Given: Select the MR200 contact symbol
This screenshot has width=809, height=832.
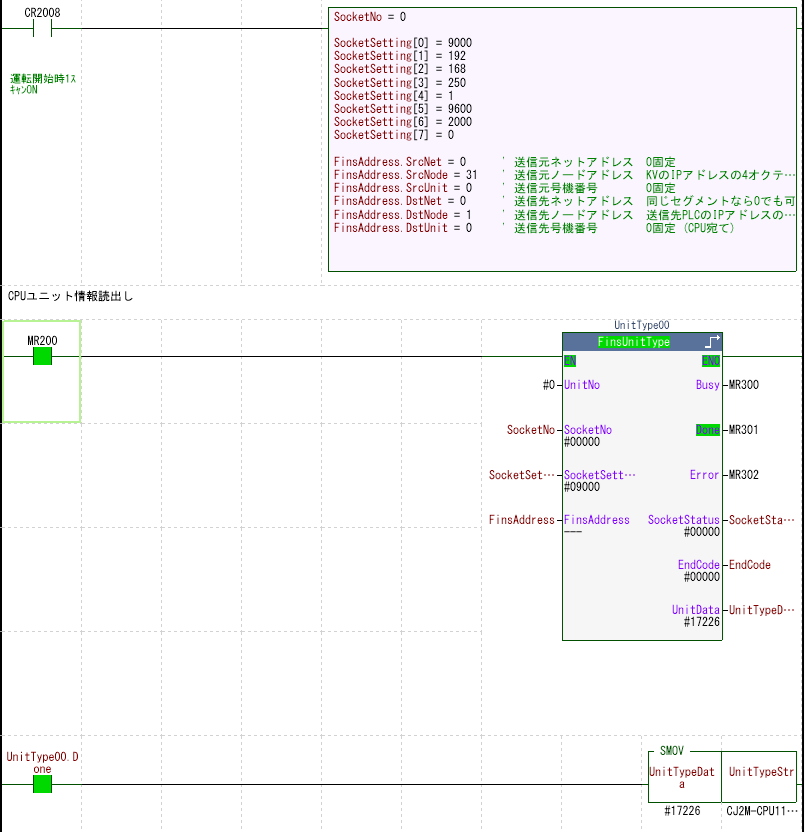Looking at the screenshot, I should [x=42, y=356].
